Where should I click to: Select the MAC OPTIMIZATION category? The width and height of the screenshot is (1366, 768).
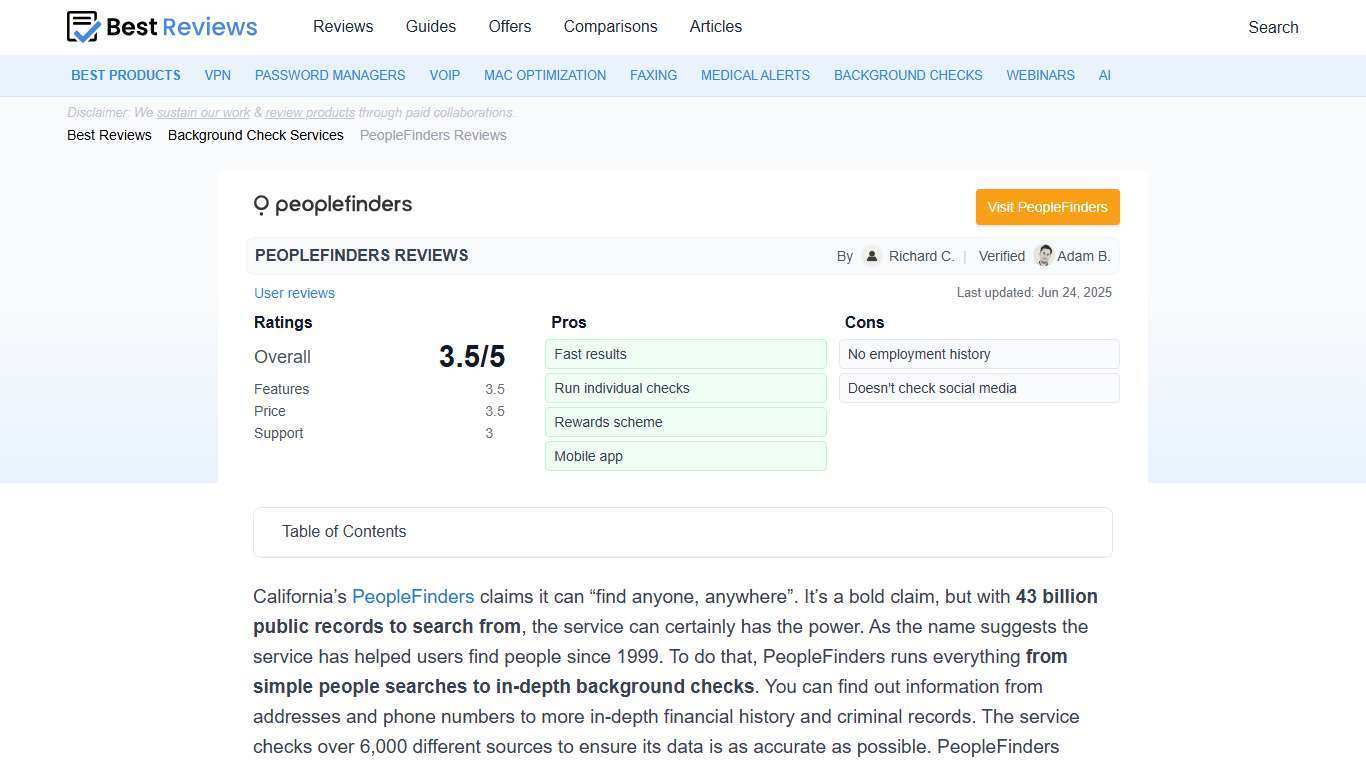click(x=545, y=75)
